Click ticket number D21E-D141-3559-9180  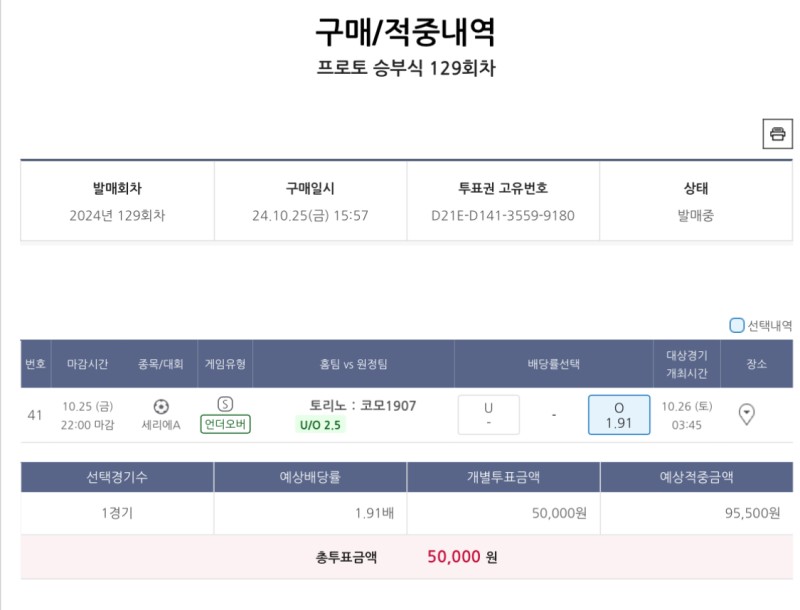coord(503,215)
